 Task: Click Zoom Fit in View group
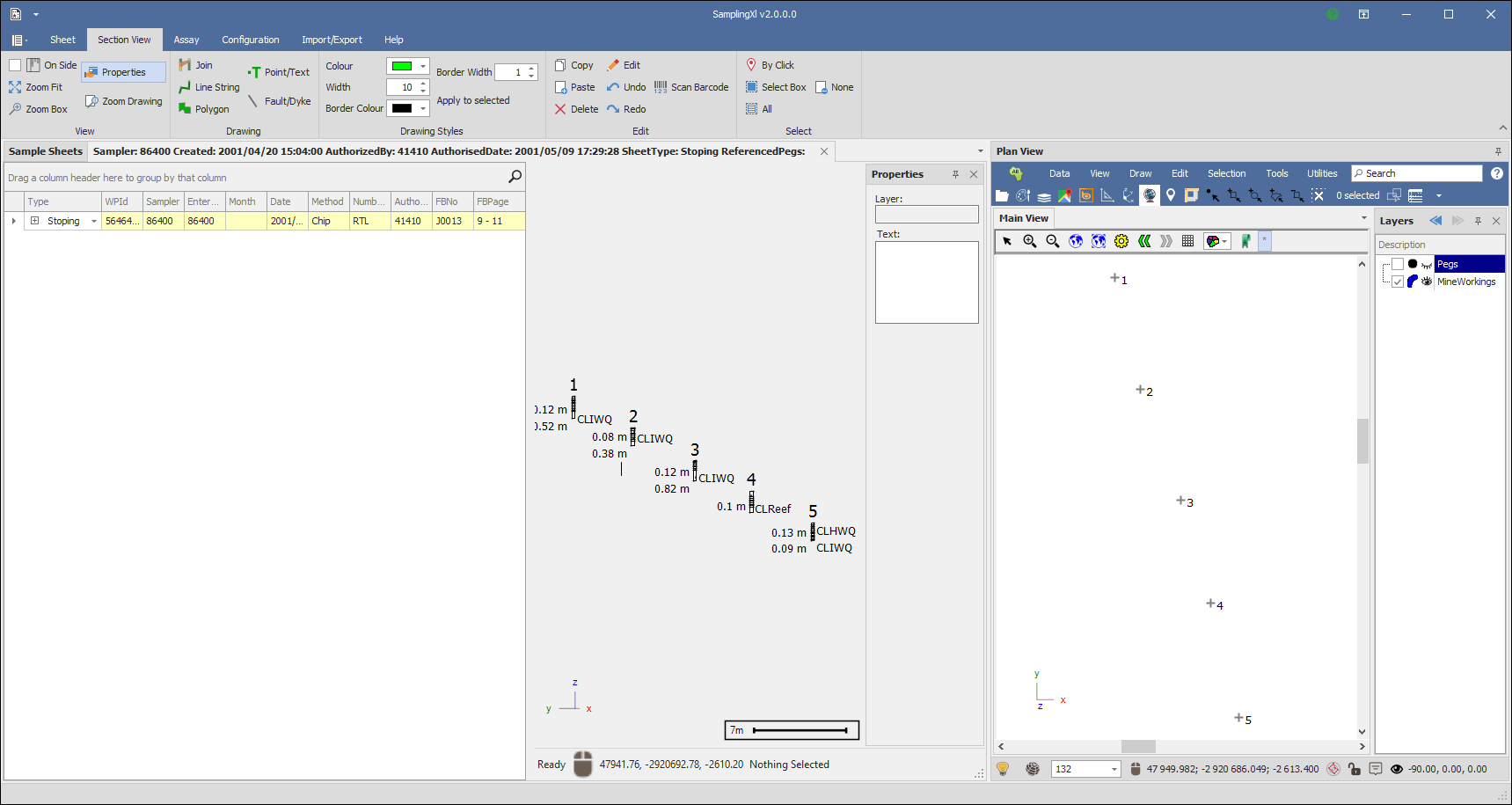click(36, 87)
